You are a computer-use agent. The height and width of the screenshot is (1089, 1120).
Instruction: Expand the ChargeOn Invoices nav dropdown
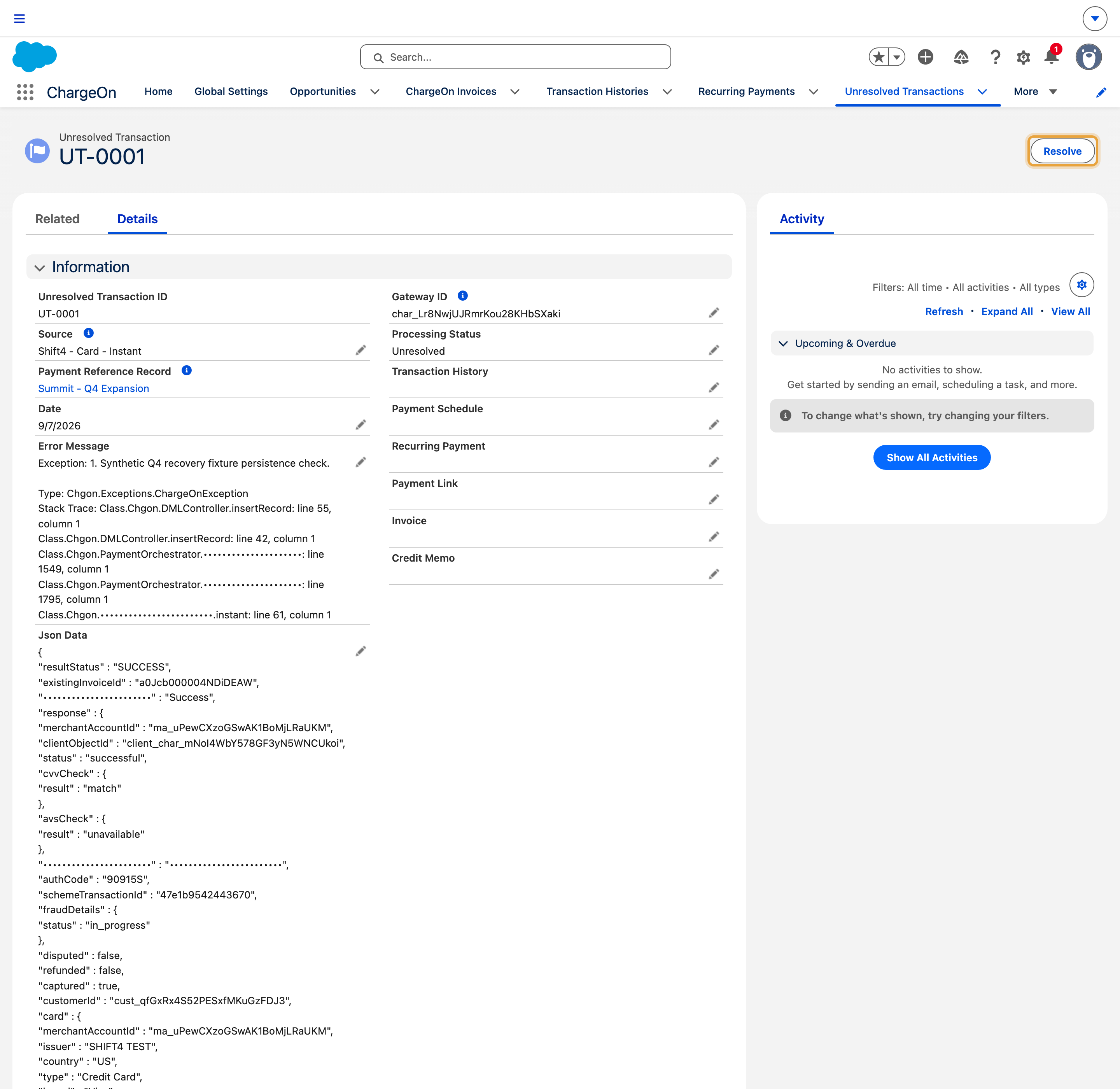coord(515,91)
